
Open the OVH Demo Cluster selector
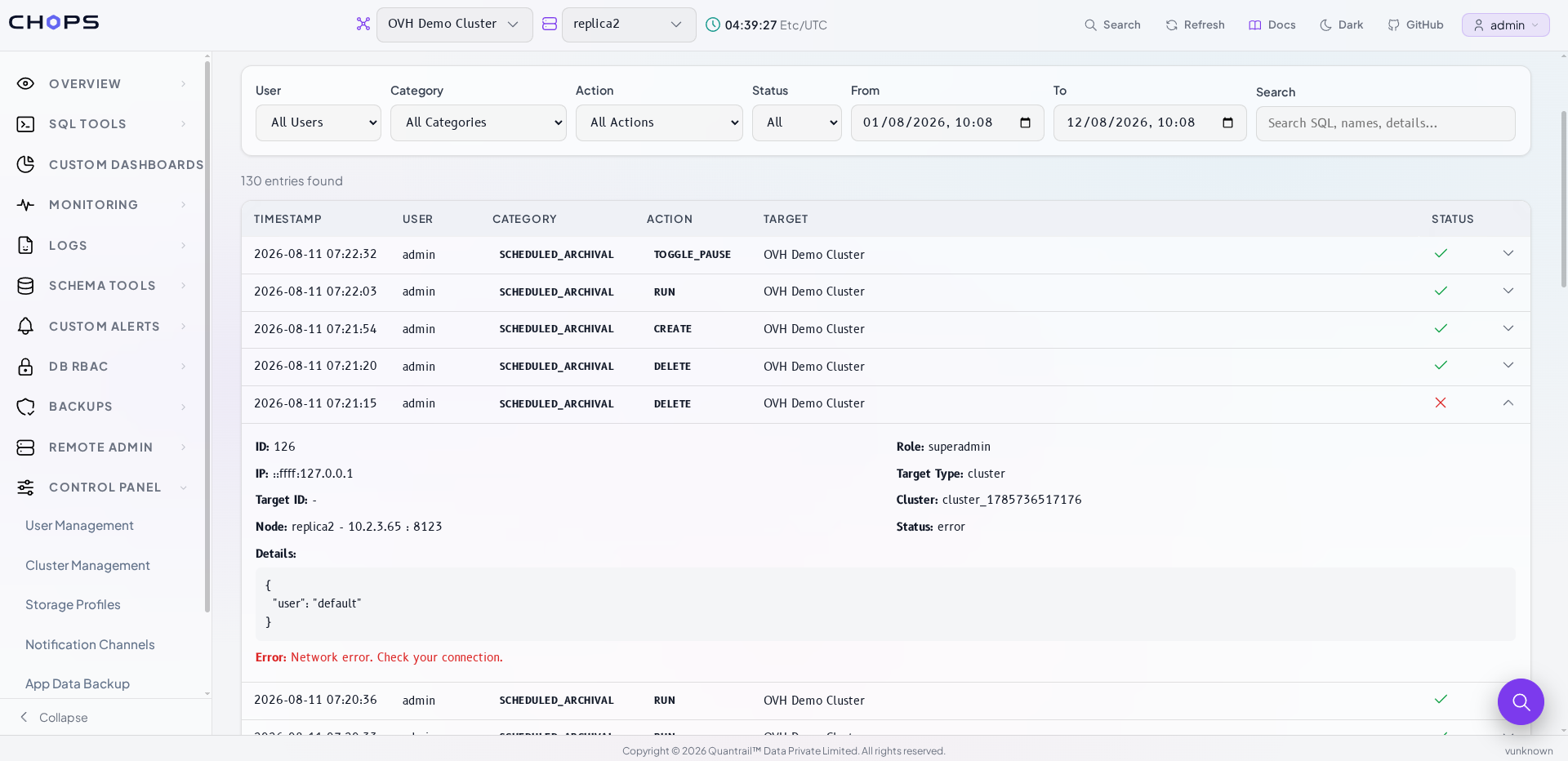[x=454, y=24]
